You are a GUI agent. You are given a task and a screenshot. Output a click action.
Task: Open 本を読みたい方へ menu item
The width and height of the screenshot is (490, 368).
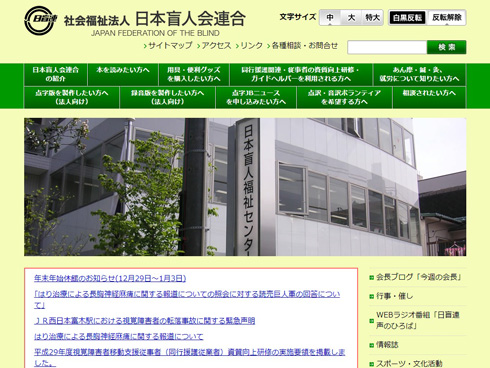(x=123, y=74)
